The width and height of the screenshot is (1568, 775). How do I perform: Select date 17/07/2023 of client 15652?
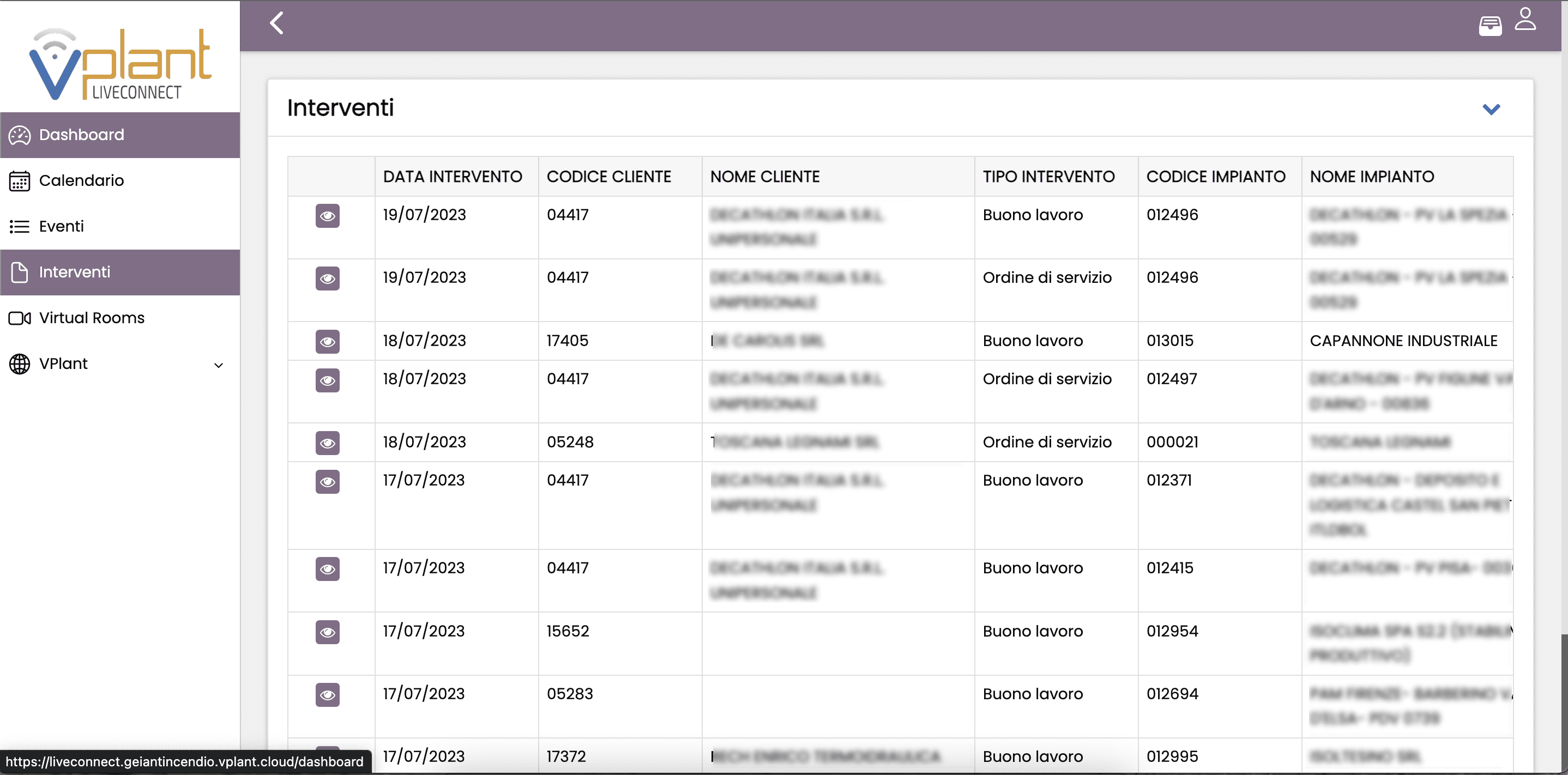456,644
